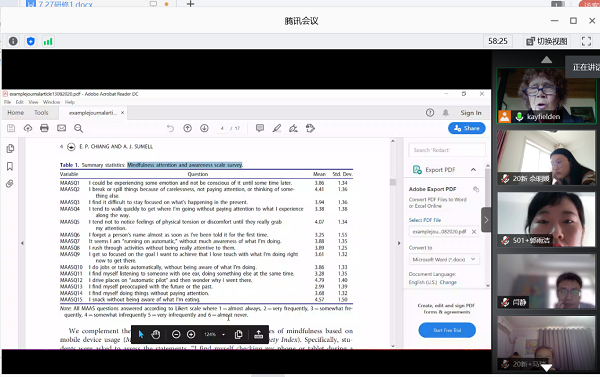Screen dimensions: 600x377
Task: Click the find text magnifier icon
Action: pos(78,128)
